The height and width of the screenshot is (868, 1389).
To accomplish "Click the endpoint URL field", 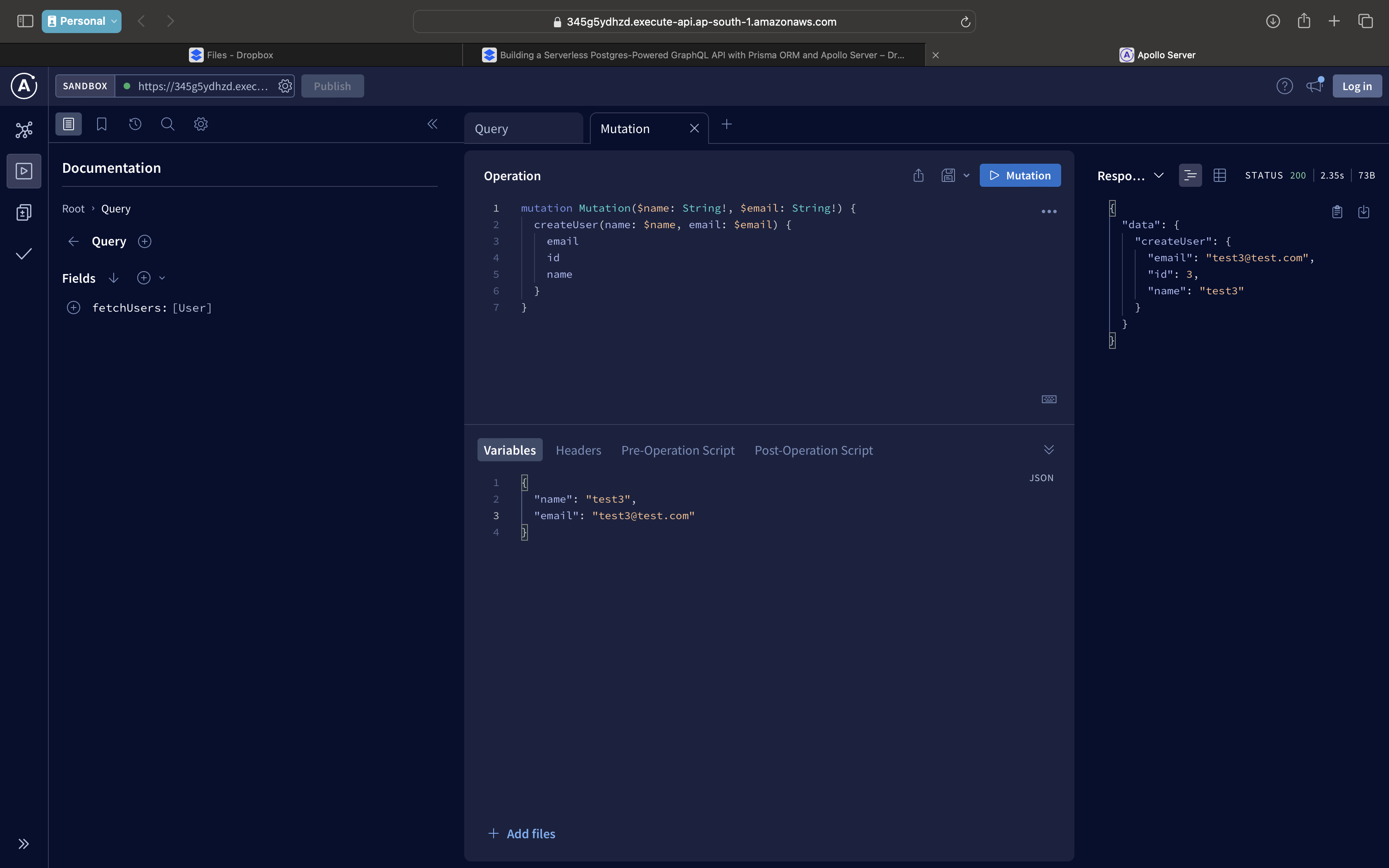I will [x=203, y=86].
